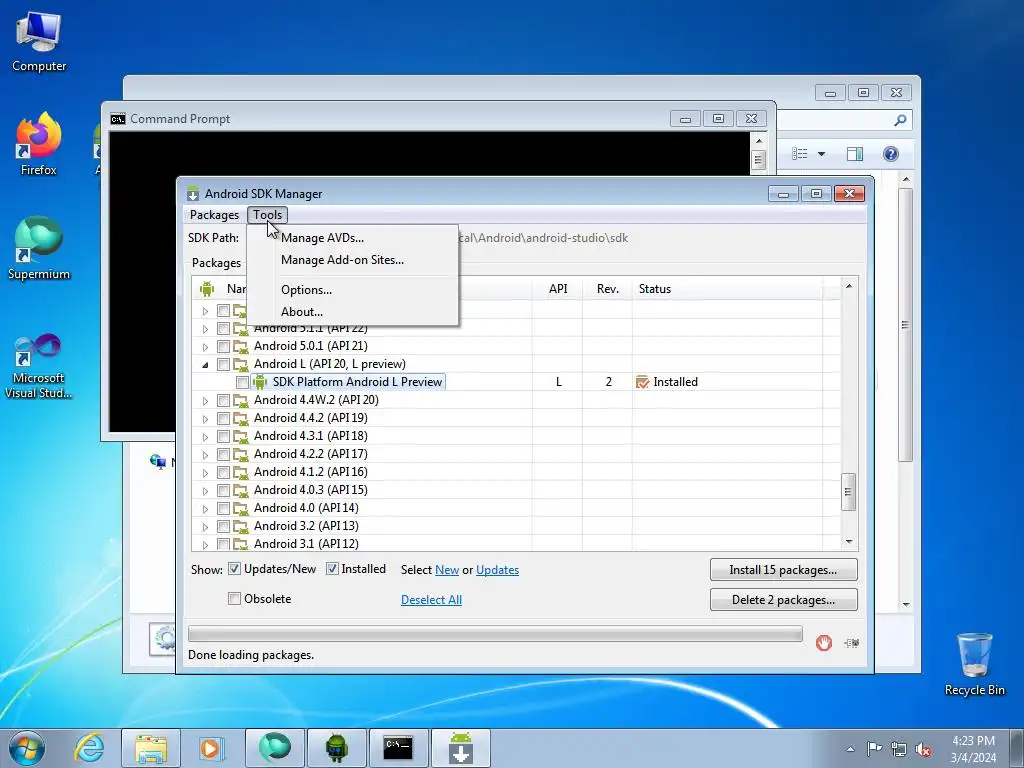Expand the Android 4.1.2 (API 16) node

(205, 473)
